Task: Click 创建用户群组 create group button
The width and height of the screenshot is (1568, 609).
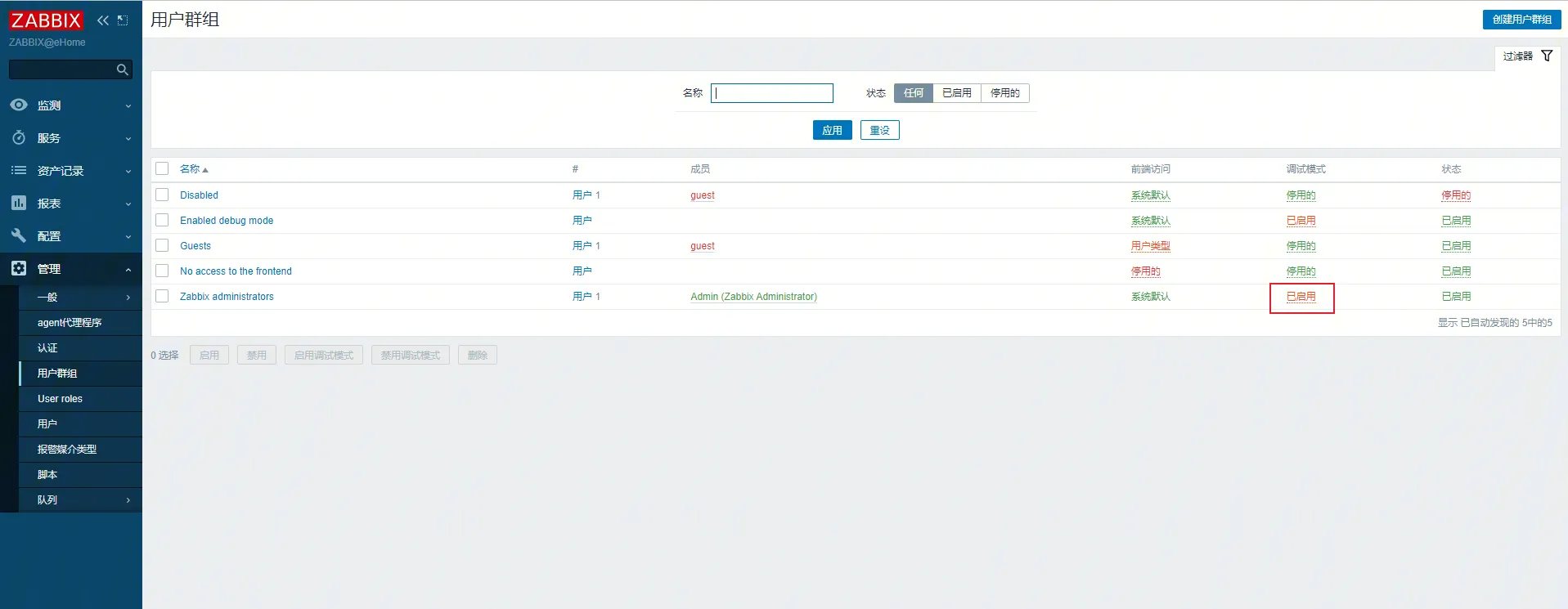Action: pos(1521,20)
